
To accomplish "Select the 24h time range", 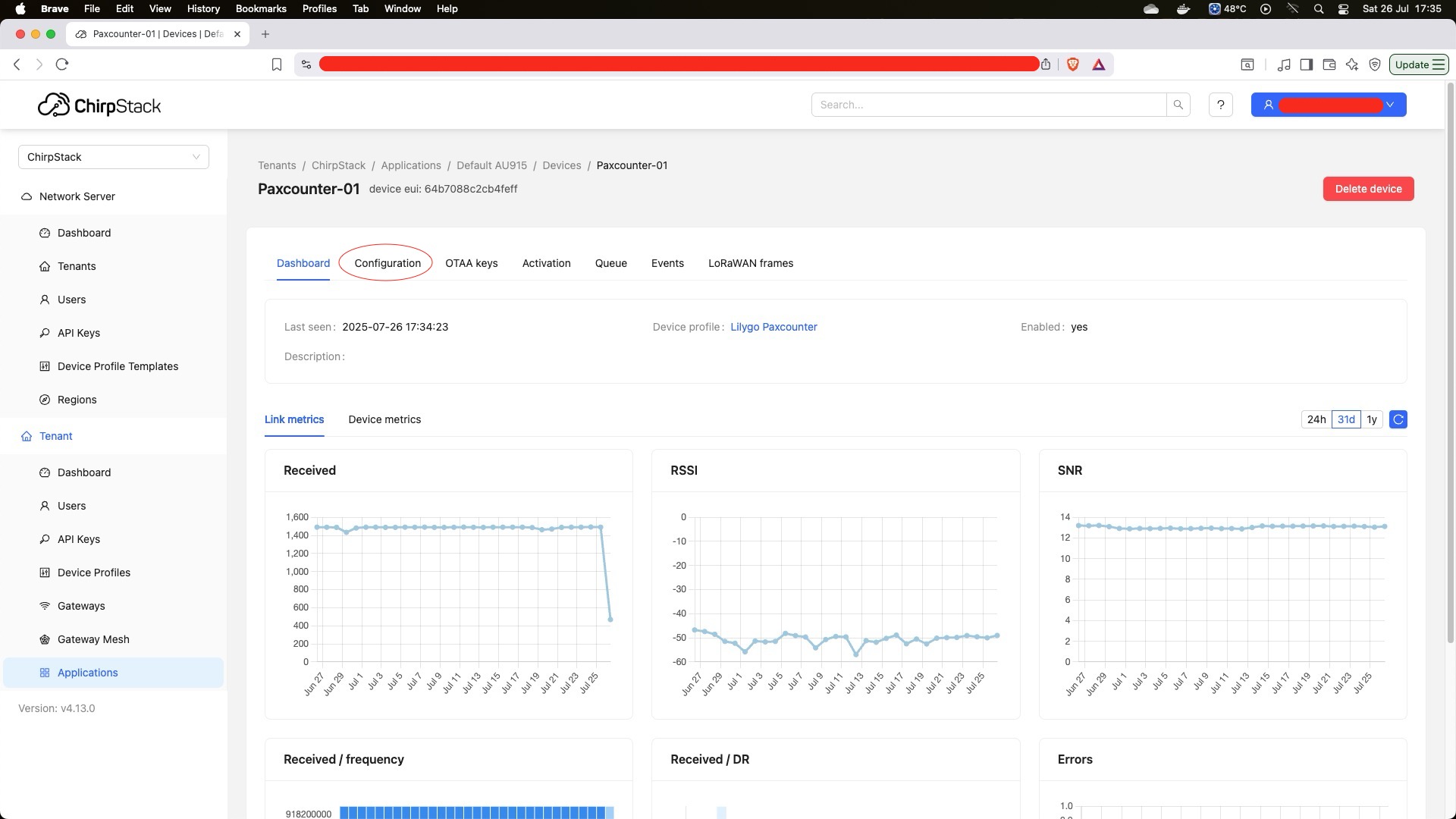I will click(x=1316, y=419).
